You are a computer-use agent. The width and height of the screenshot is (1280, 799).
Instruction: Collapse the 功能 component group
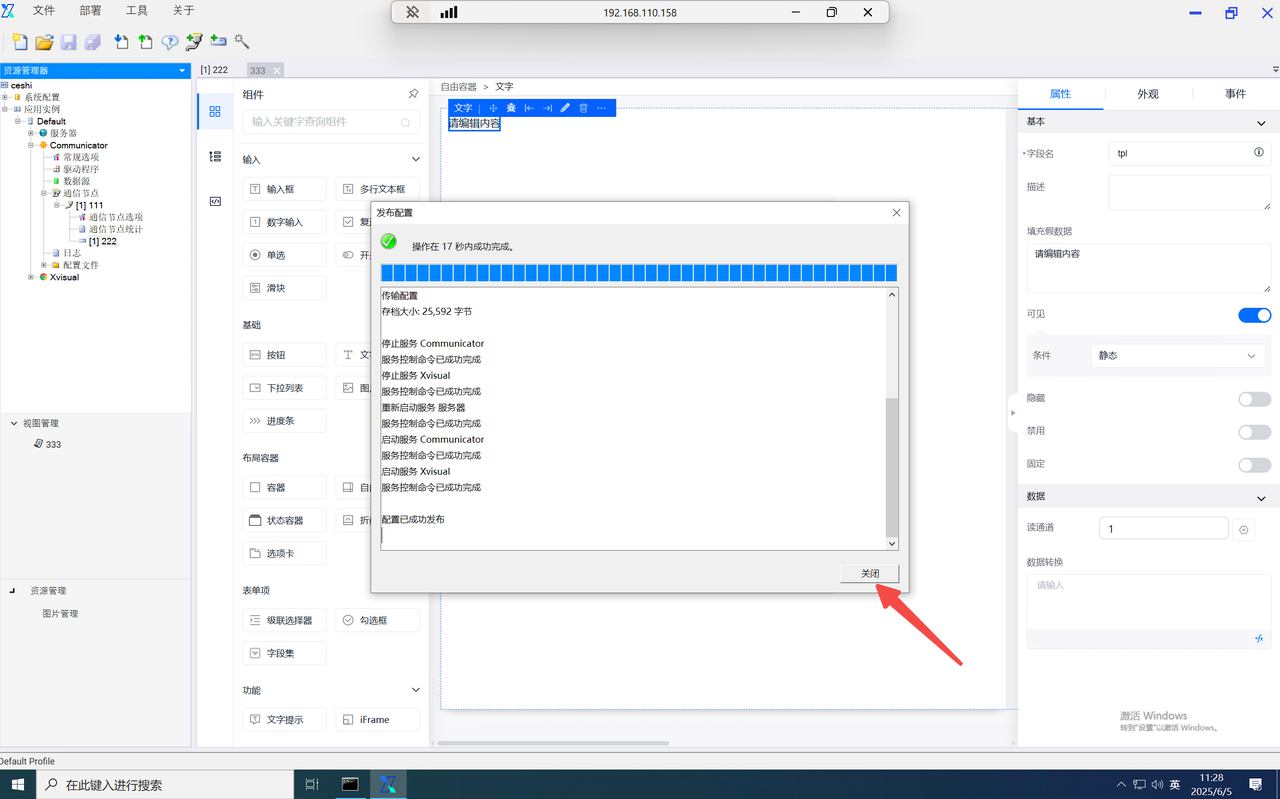pyautogui.click(x=416, y=690)
